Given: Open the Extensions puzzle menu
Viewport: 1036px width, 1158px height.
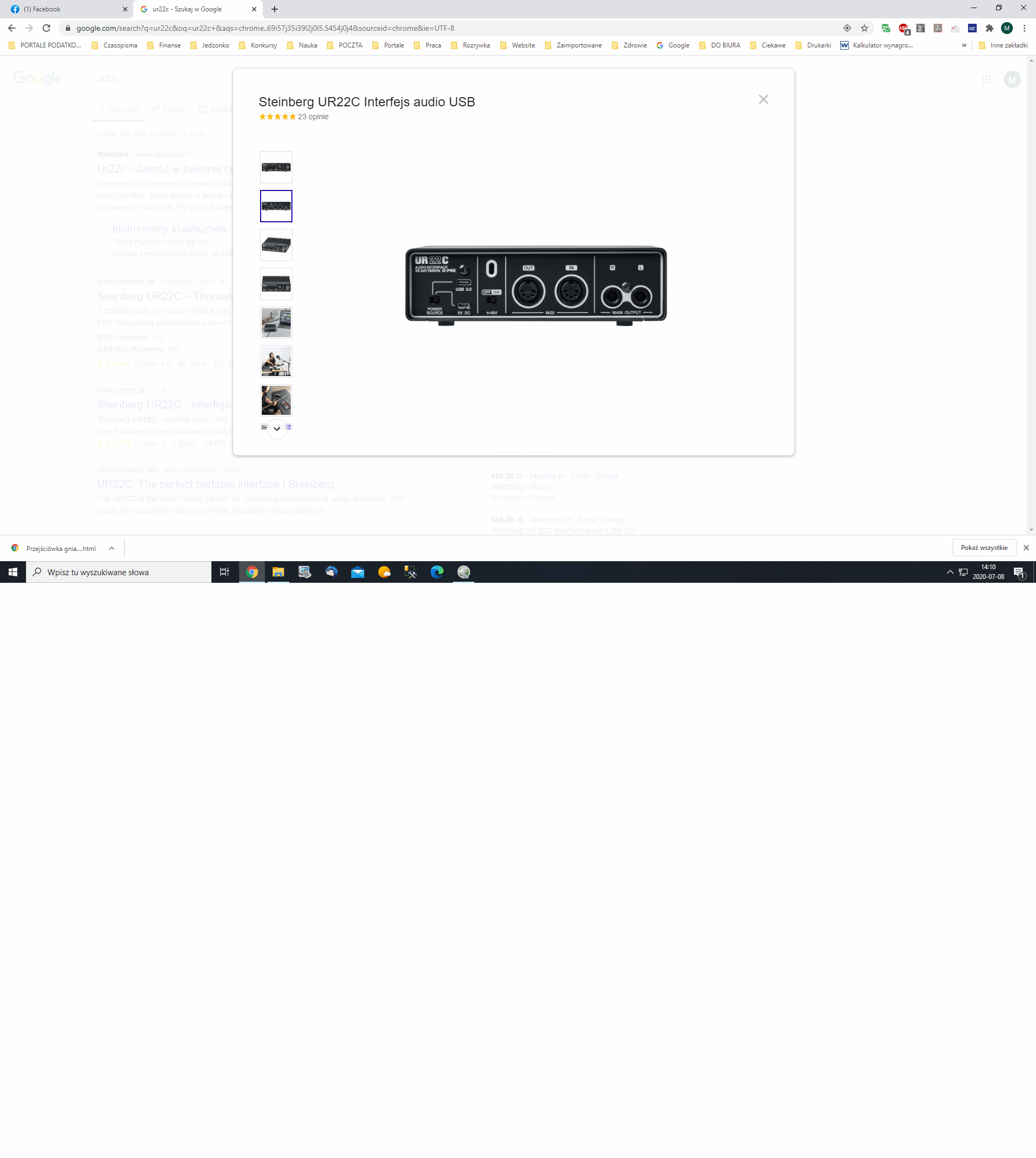Looking at the screenshot, I should (989, 28).
